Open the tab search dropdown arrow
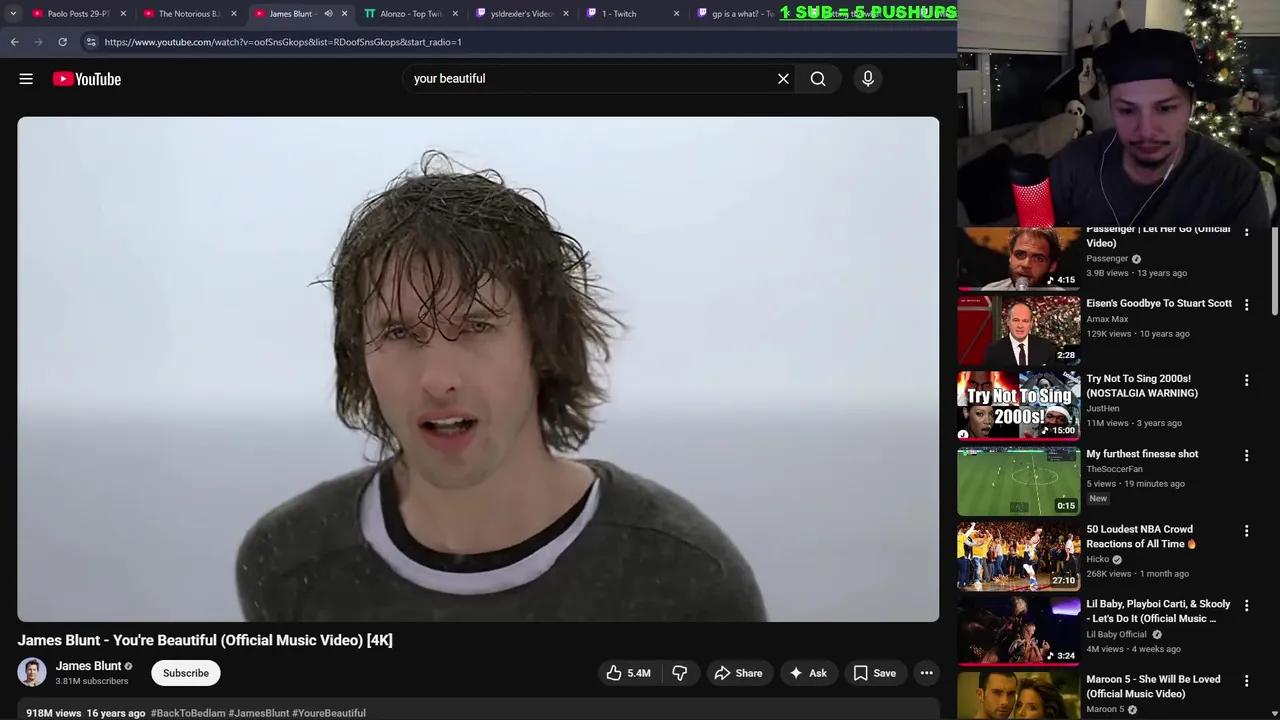Viewport: 1280px width, 720px height. [x=13, y=14]
